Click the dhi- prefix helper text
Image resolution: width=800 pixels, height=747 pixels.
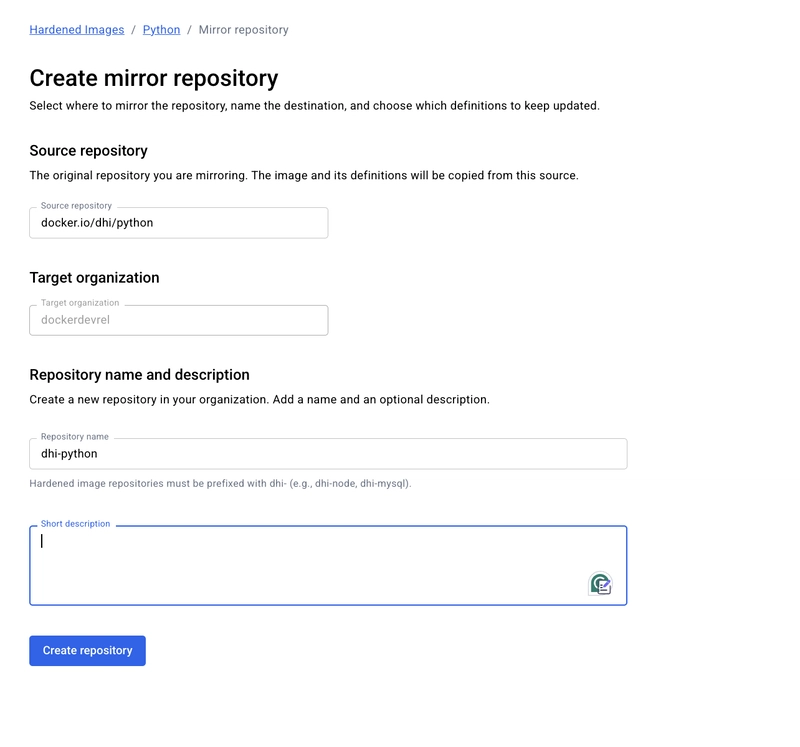(x=220, y=483)
